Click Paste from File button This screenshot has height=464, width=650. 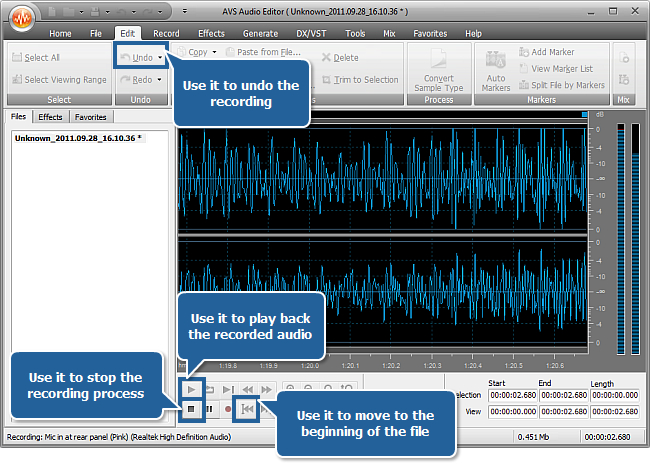(x=264, y=52)
